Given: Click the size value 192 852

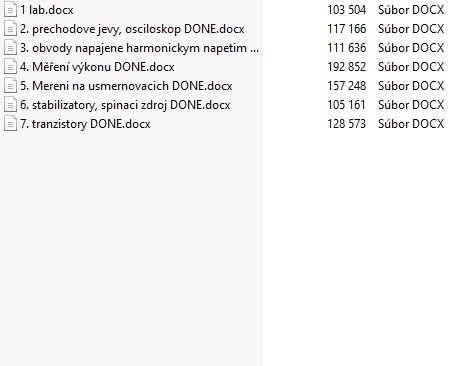Looking at the screenshot, I should 346,67.
